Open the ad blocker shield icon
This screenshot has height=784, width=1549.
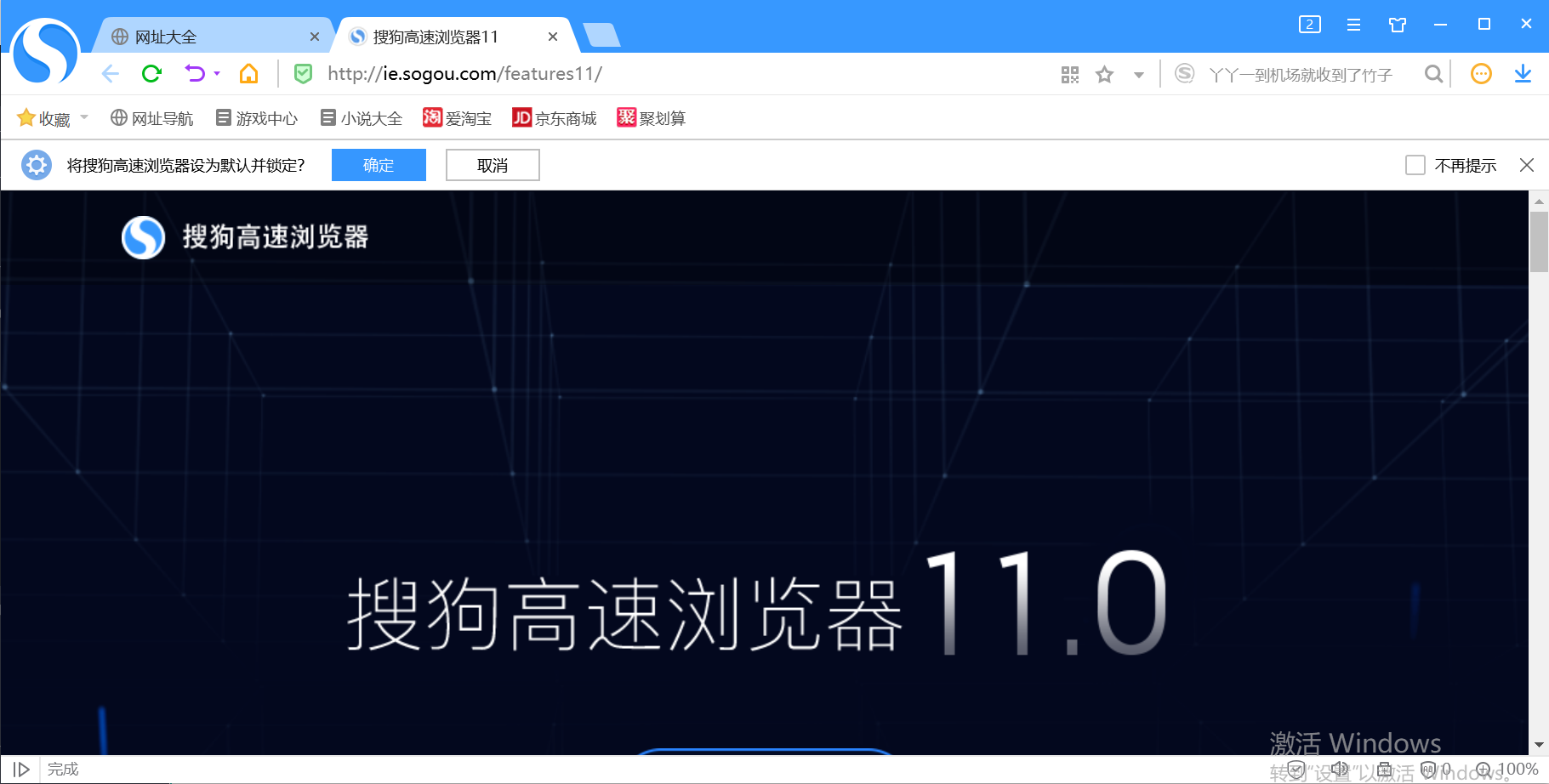(1428, 770)
